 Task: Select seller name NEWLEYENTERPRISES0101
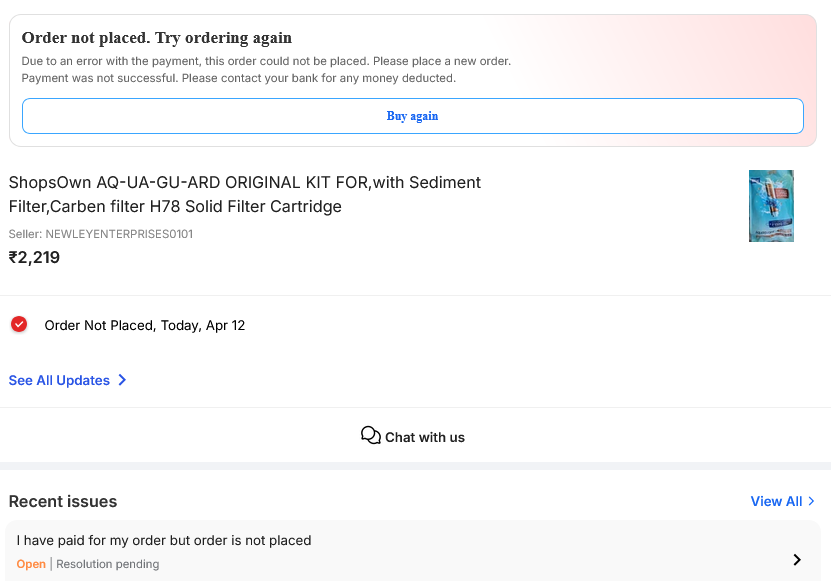(119, 234)
